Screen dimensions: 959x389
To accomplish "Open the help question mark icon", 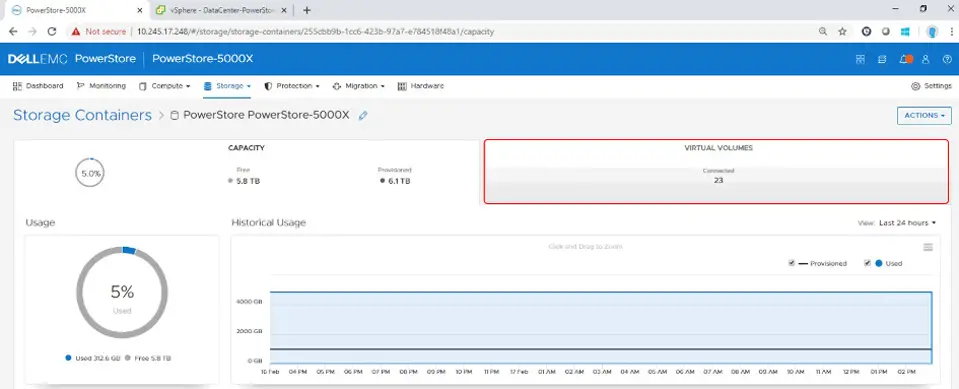I will [x=947, y=59].
